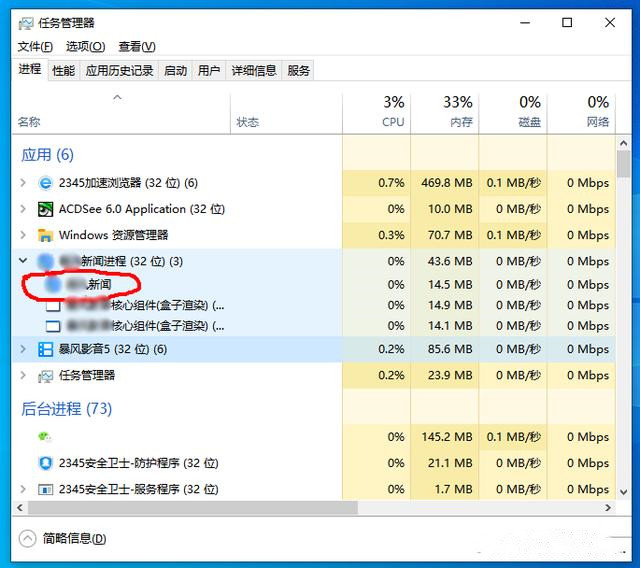Open the 查看(V) menu
Viewport: 640px width, 568px height.
point(137,47)
